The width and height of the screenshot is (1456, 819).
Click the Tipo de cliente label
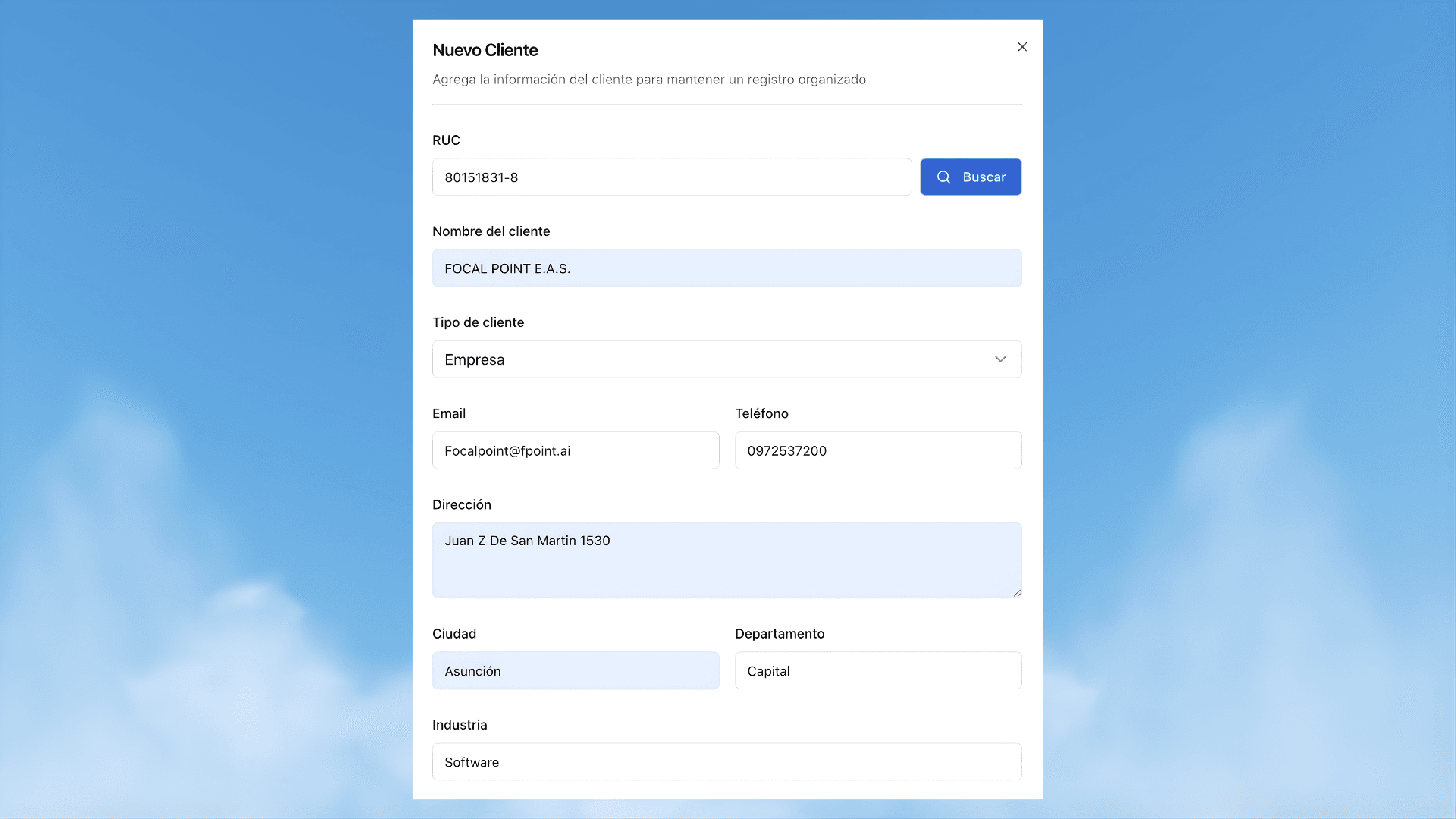click(478, 322)
